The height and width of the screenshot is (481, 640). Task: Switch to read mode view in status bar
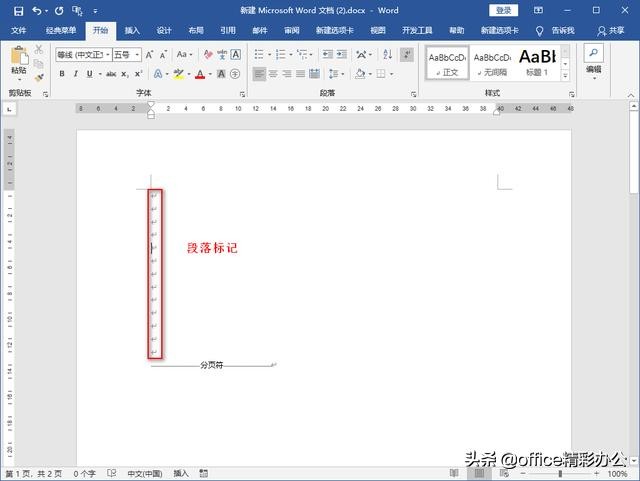(454, 473)
